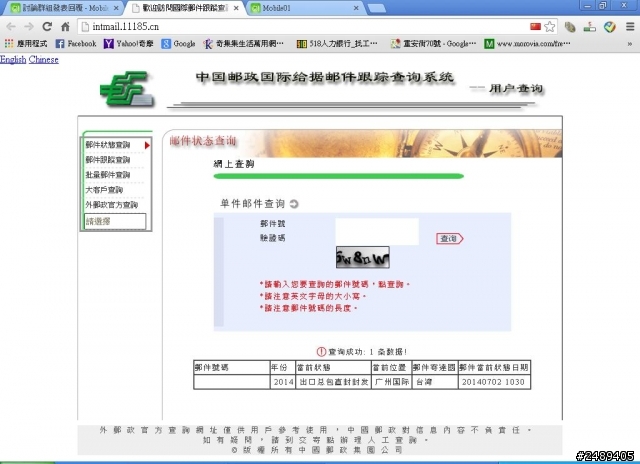Select 外郵政官方查詢 in the sidebar
This screenshot has height=464, width=640.
click(111, 205)
